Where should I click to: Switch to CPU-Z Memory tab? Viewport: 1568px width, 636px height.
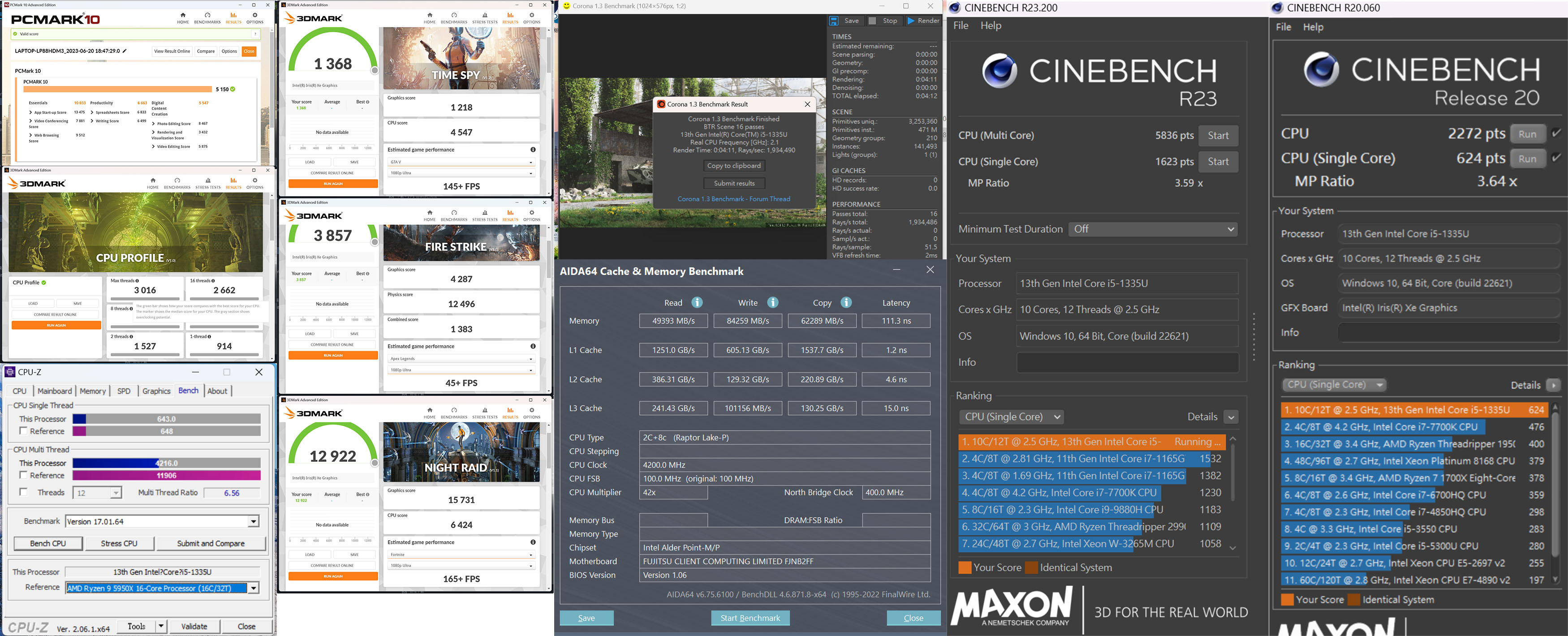[x=93, y=391]
